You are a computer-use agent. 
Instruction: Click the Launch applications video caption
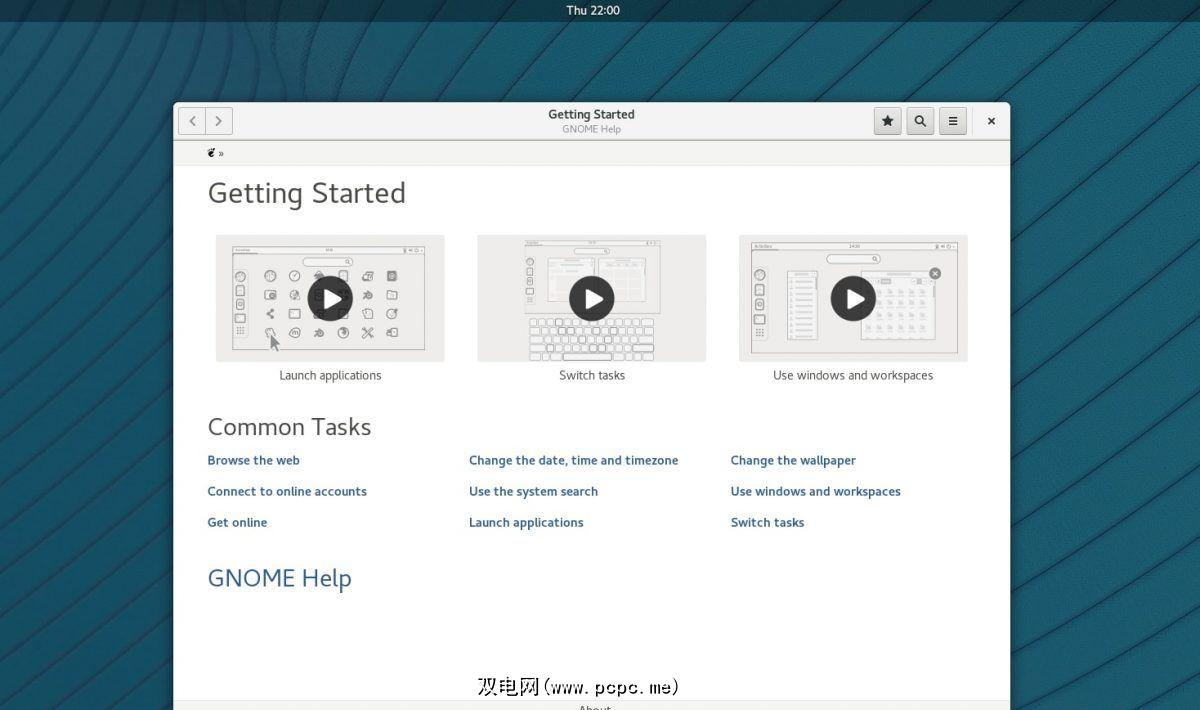tap(330, 375)
